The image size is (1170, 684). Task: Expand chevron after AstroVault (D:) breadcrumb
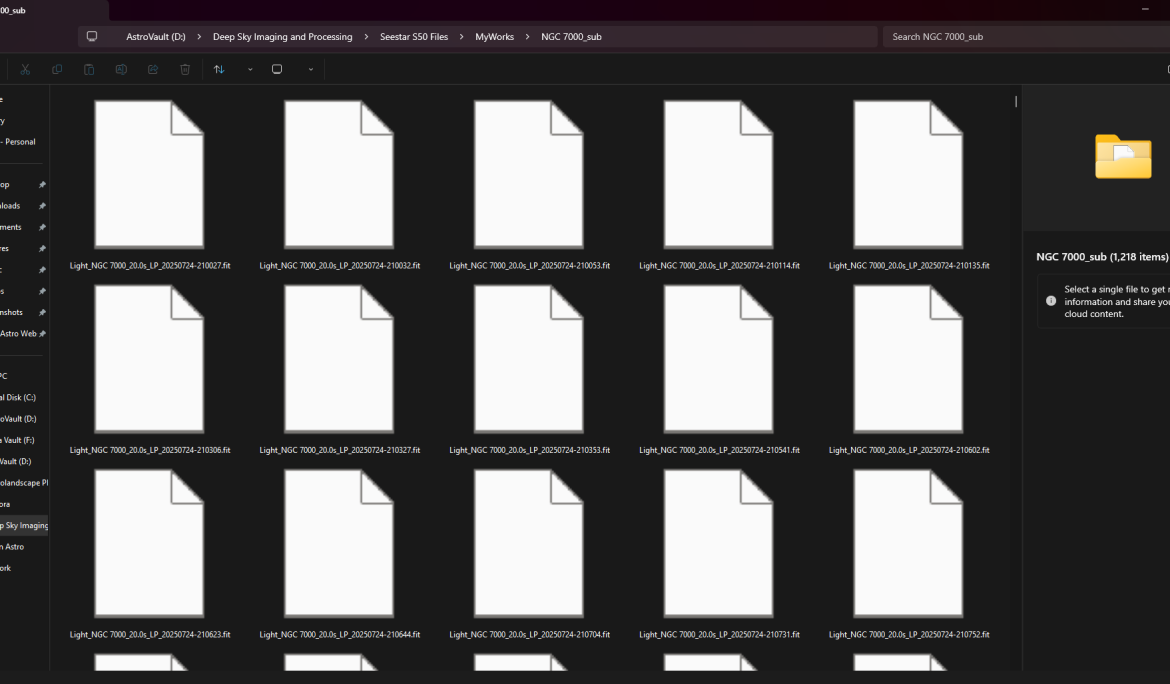[199, 37]
